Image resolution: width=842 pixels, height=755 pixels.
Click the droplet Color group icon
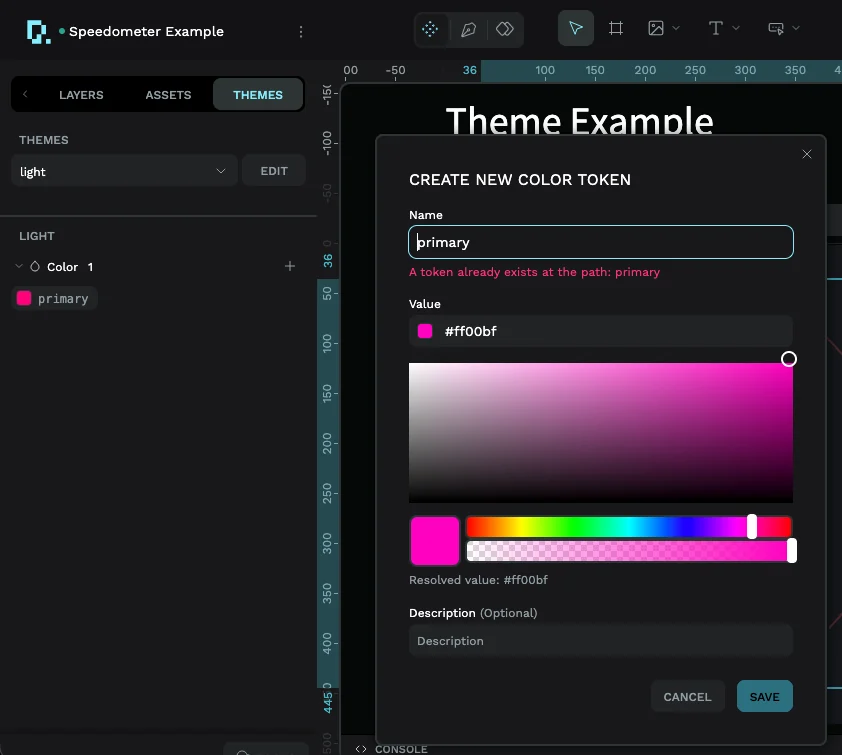35,266
